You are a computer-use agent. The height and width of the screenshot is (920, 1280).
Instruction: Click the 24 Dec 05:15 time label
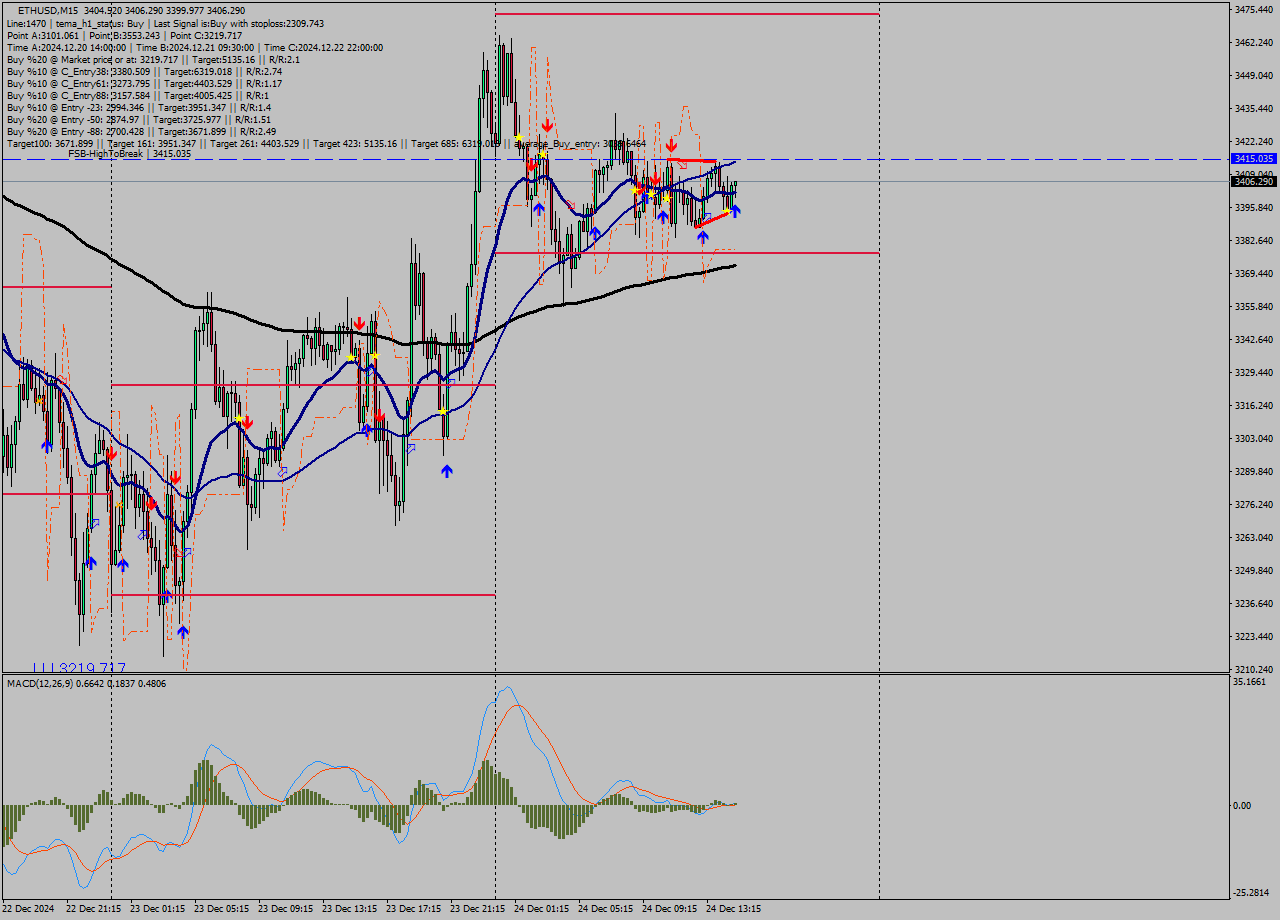[x=606, y=909]
